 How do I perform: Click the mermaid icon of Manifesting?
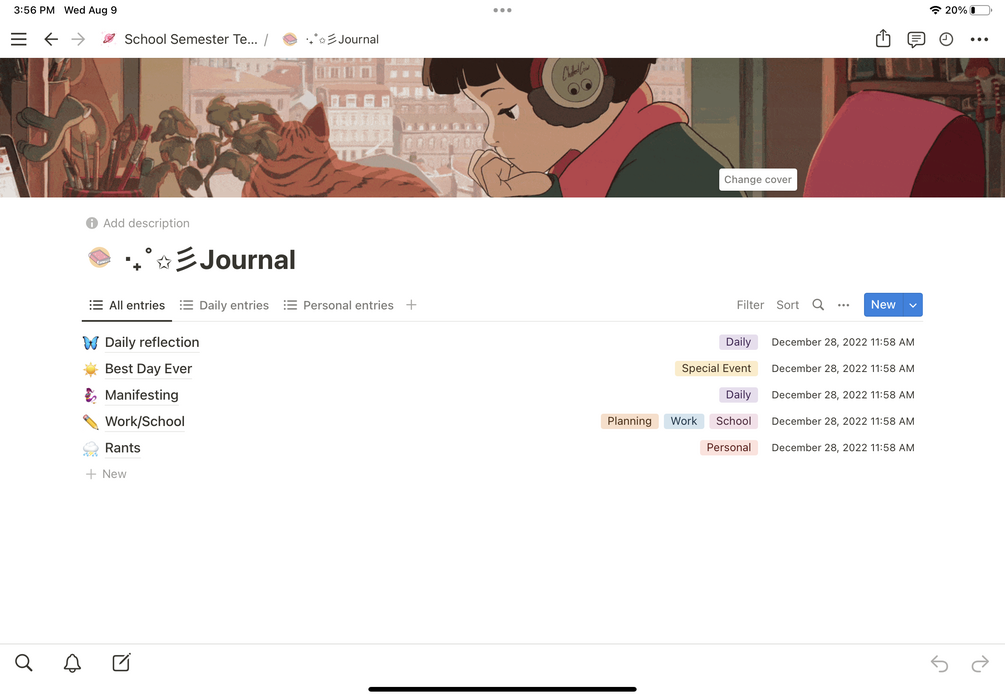pyautogui.click(x=90, y=395)
